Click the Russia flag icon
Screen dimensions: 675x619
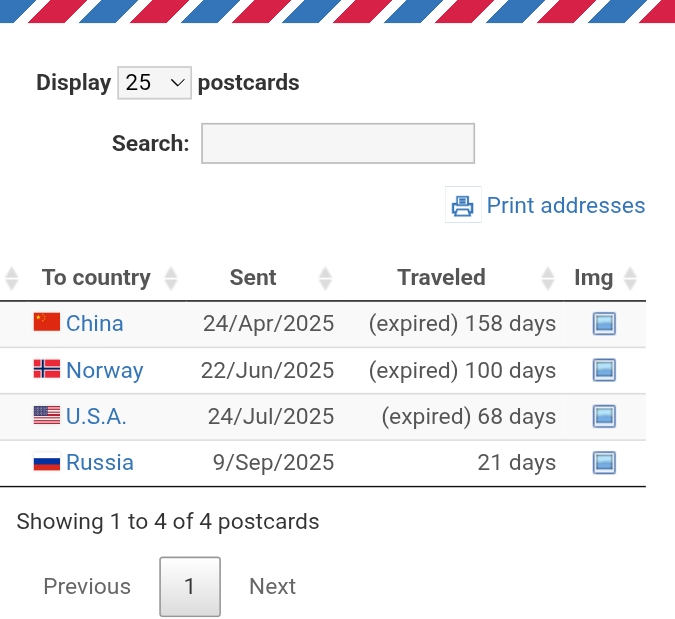(x=47, y=463)
